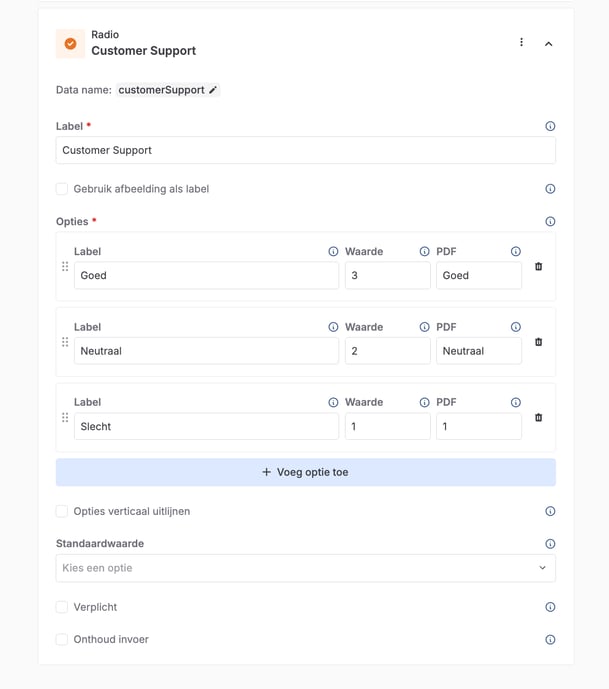Enable Onthoud invoer checkbox
Image resolution: width=609 pixels, height=689 pixels.
(x=62, y=639)
